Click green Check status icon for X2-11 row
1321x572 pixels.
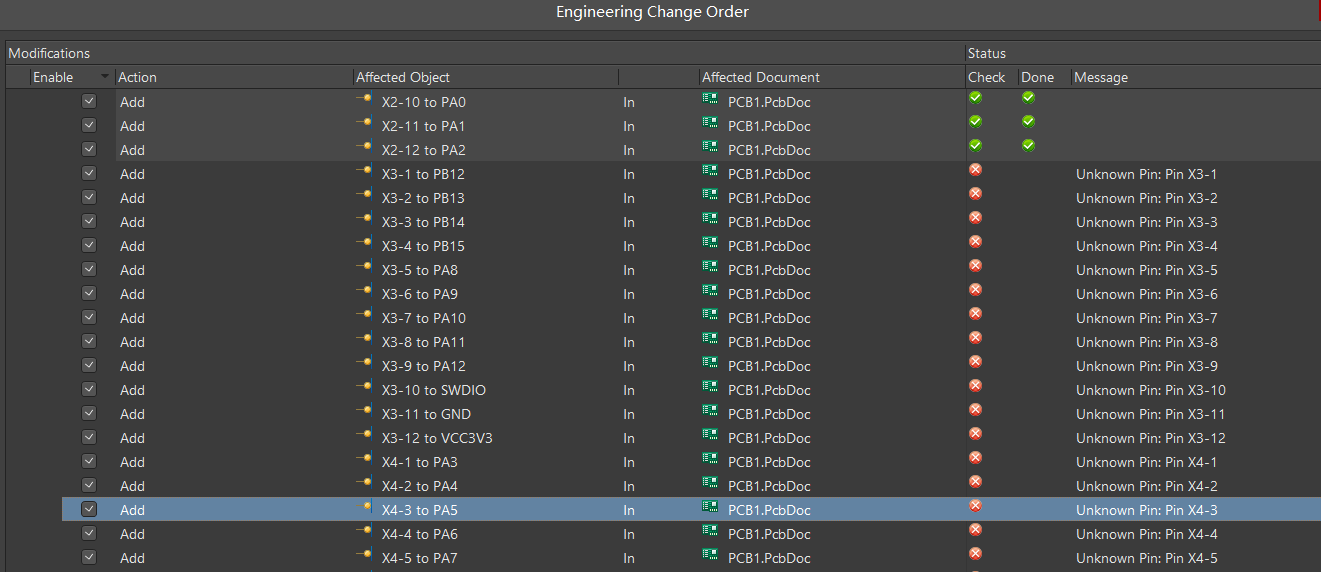pyautogui.click(x=975, y=121)
